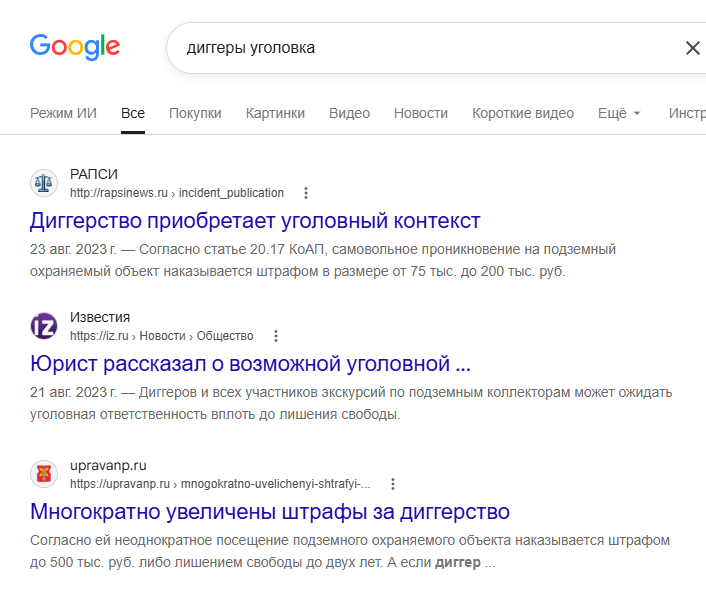The image size is (706, 589).
Task: Clear the search query with the X icon
Action: pos(692,48)
